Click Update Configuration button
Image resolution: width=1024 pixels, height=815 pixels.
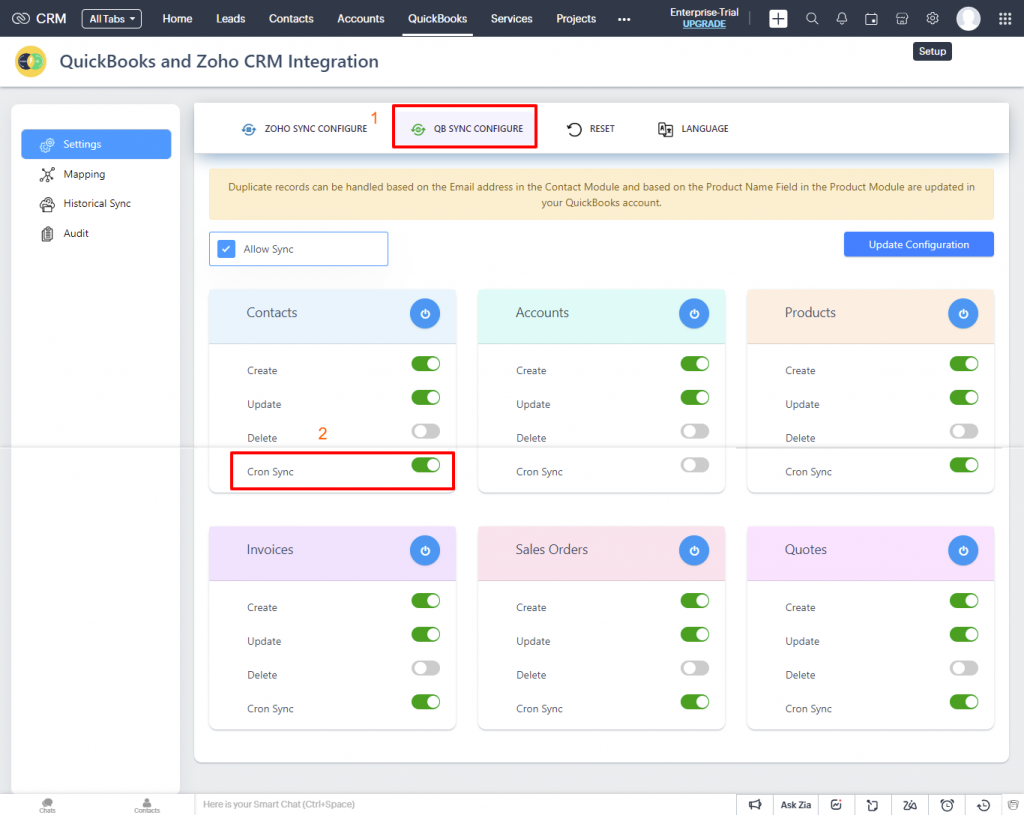click(x=918, y=244)
